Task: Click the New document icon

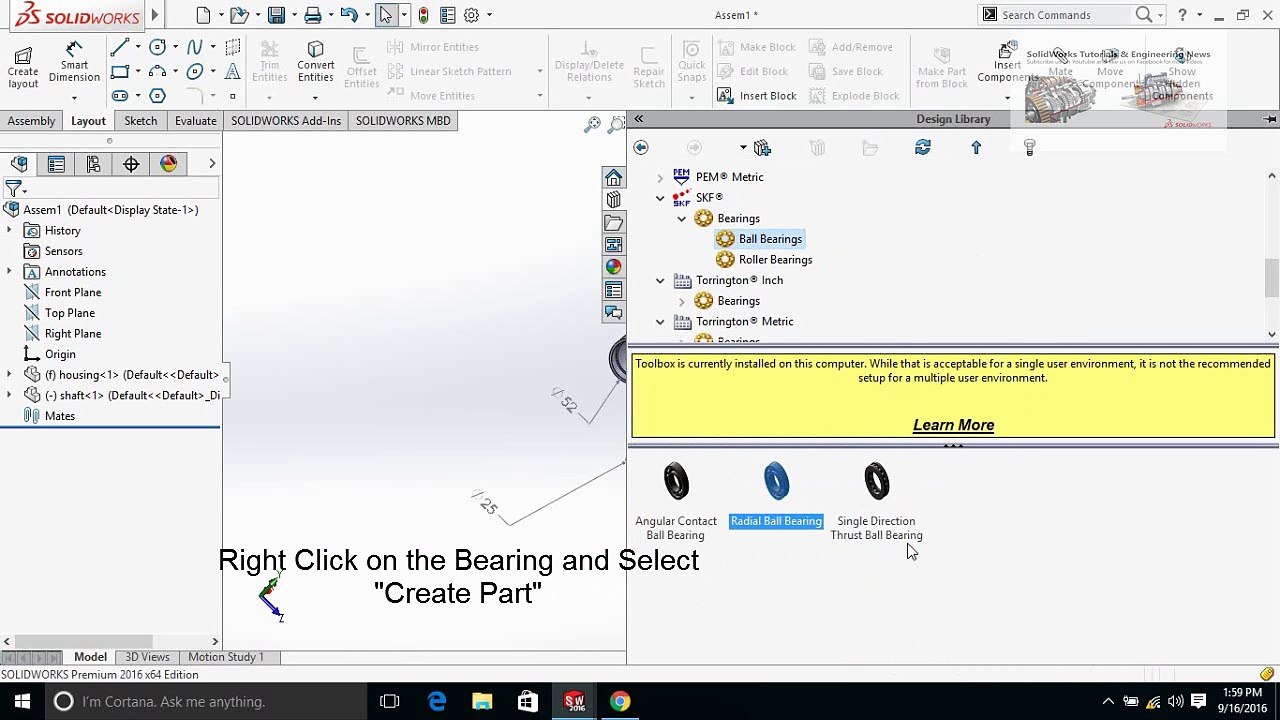Action: click(x=204, y=15)
